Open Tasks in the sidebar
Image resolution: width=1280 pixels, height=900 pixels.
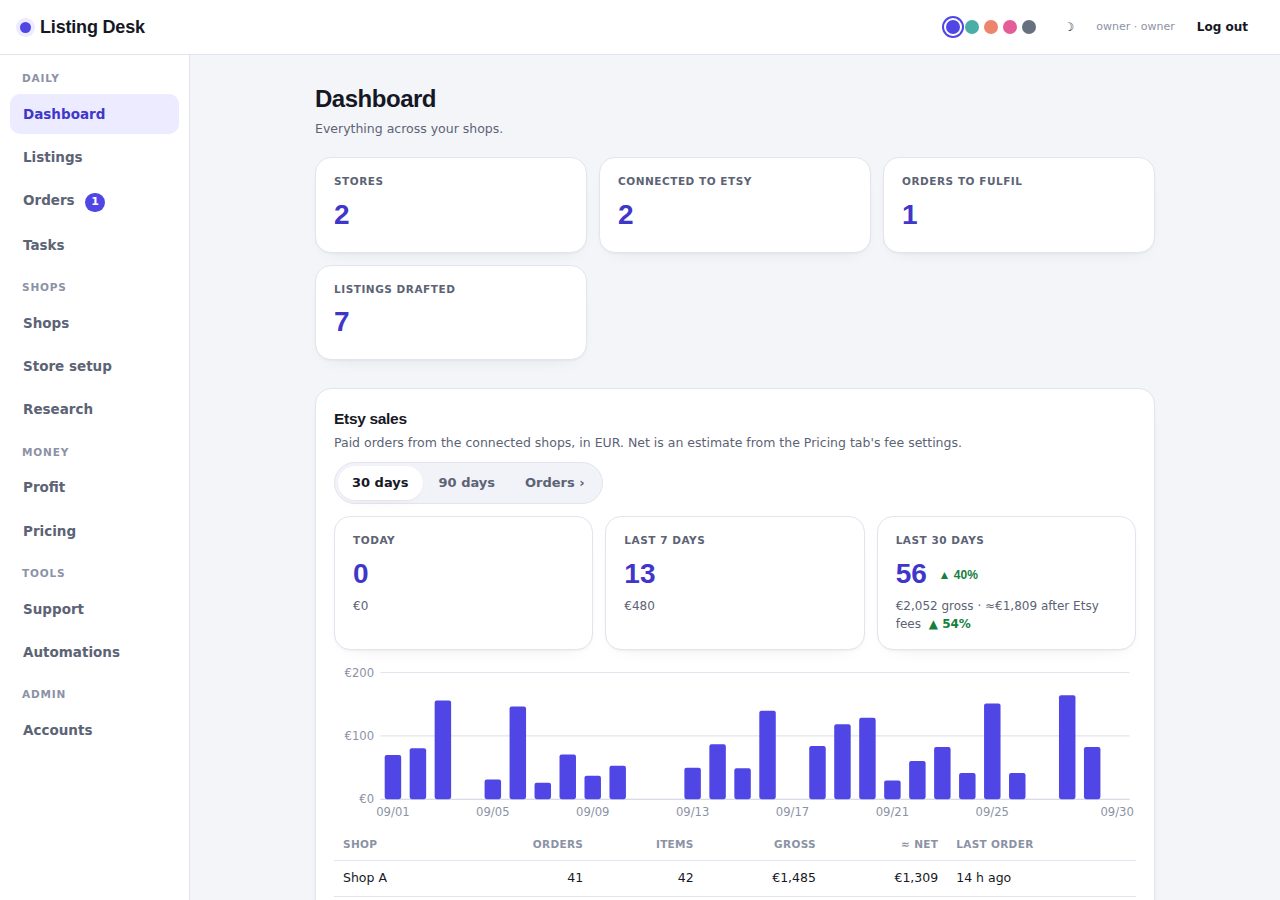click(94, 245)
